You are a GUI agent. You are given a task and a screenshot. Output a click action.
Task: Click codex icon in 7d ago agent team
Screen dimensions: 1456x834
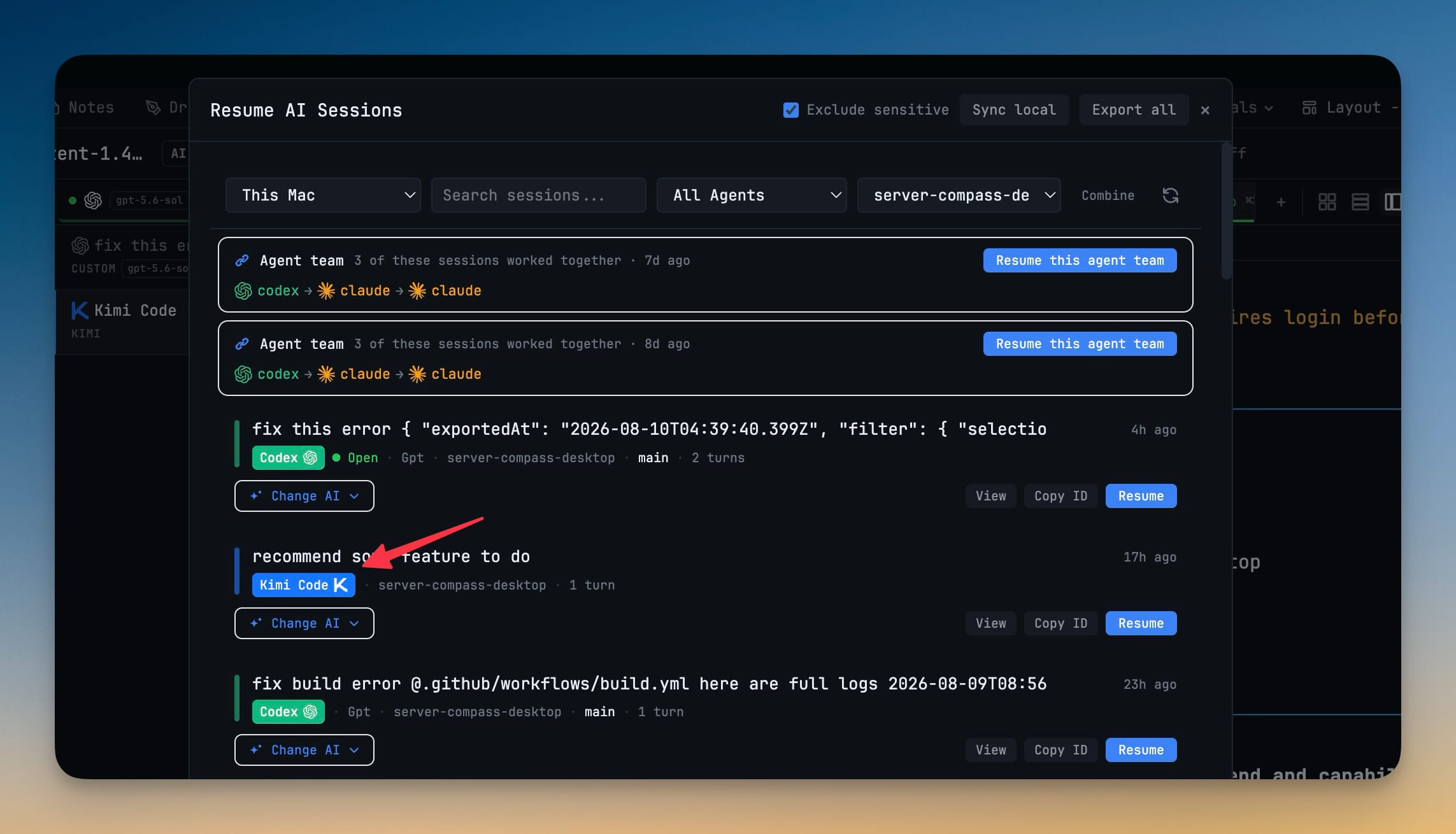[x=243, y=291]
